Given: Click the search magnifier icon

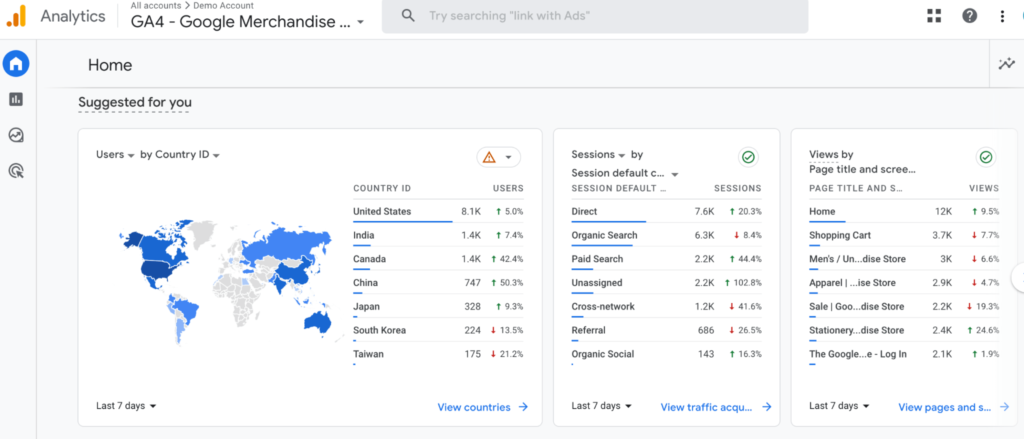Looking at the screenshot, I should (408, 16).
